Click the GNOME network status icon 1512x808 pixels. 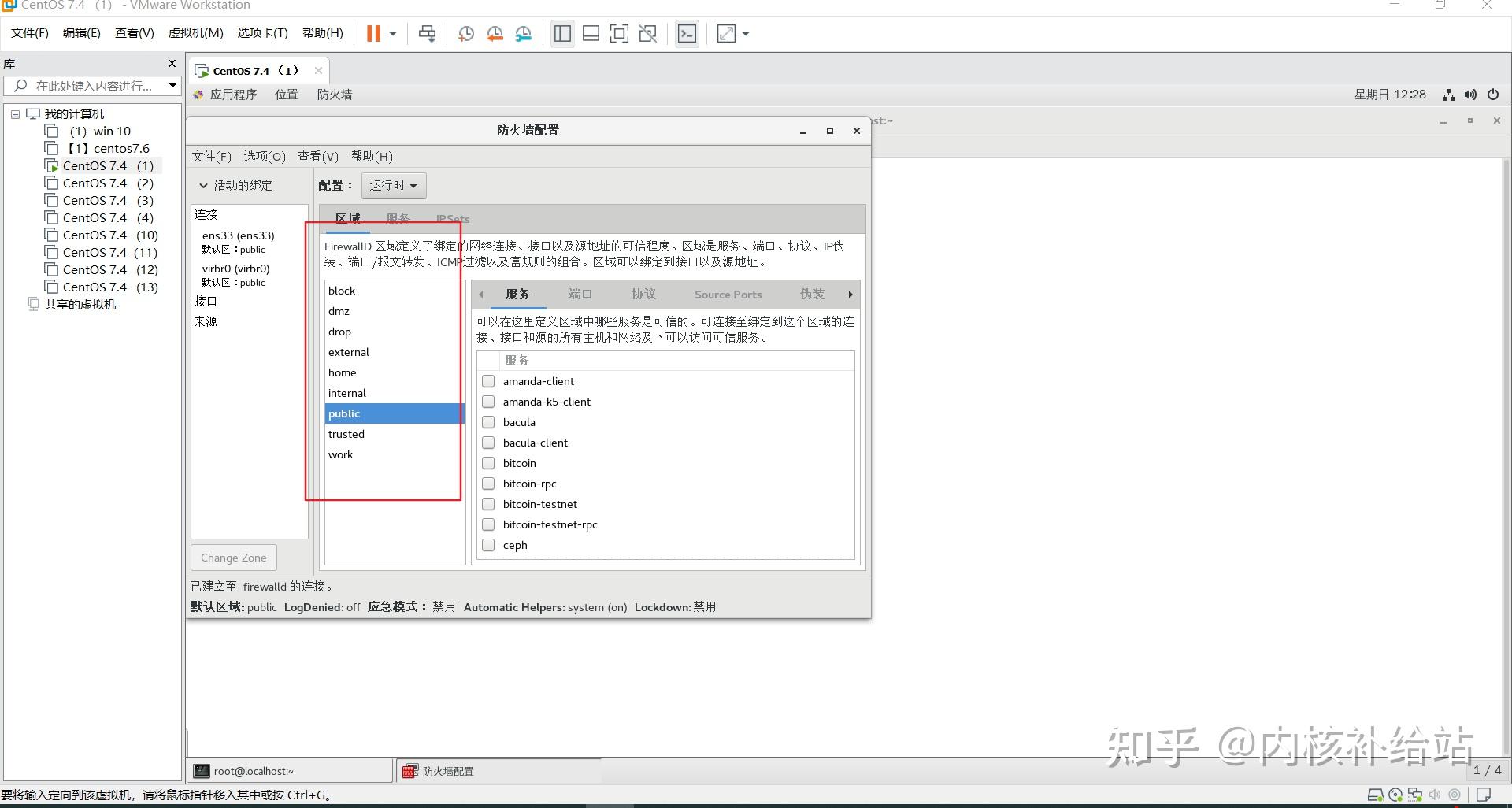(x=1448, y=95)
